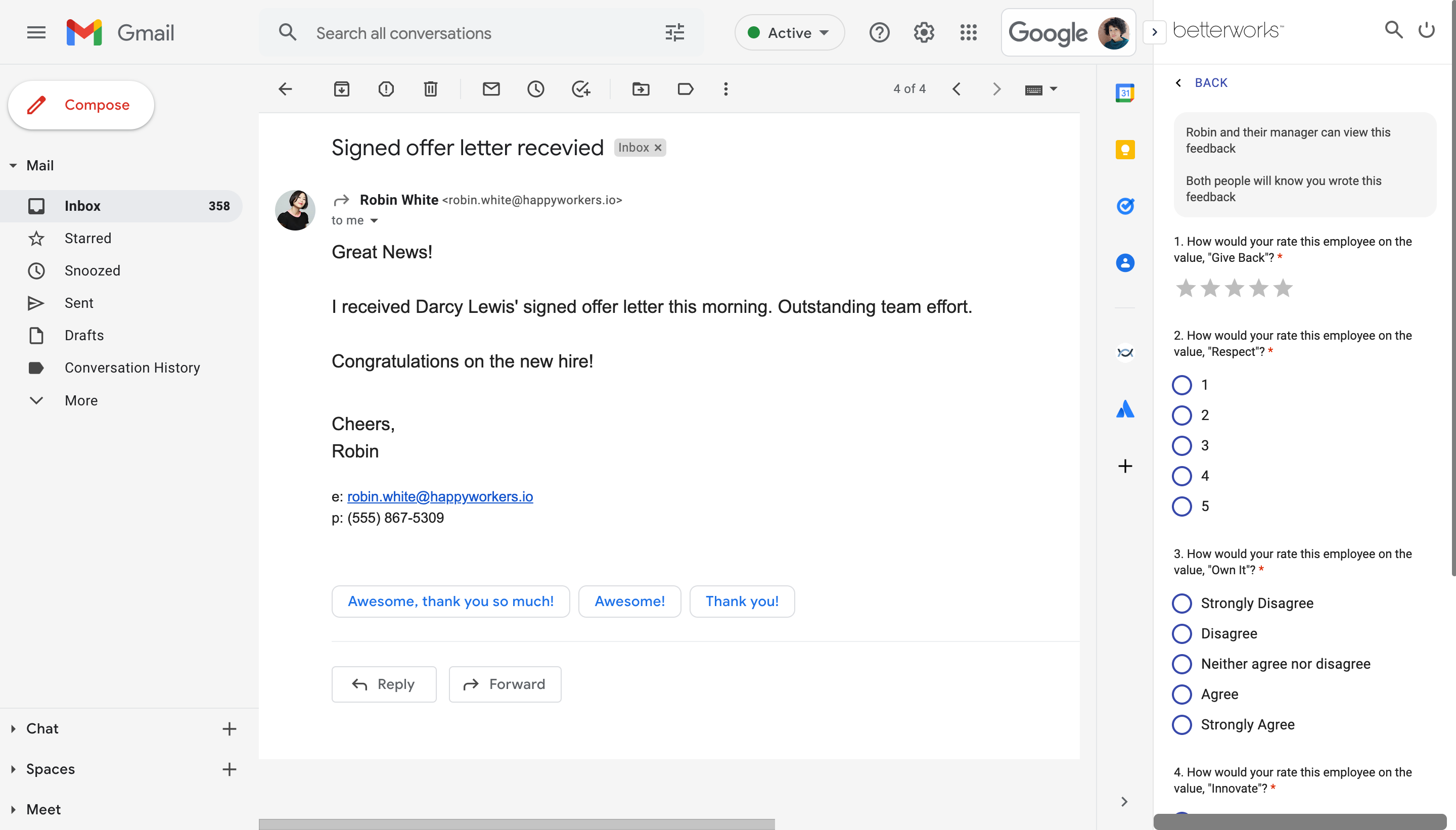Click the Delete icon in Gmail toolbar
Image resolution: width=1456 pixels, height=830 pixels.
tap(432, 89)
